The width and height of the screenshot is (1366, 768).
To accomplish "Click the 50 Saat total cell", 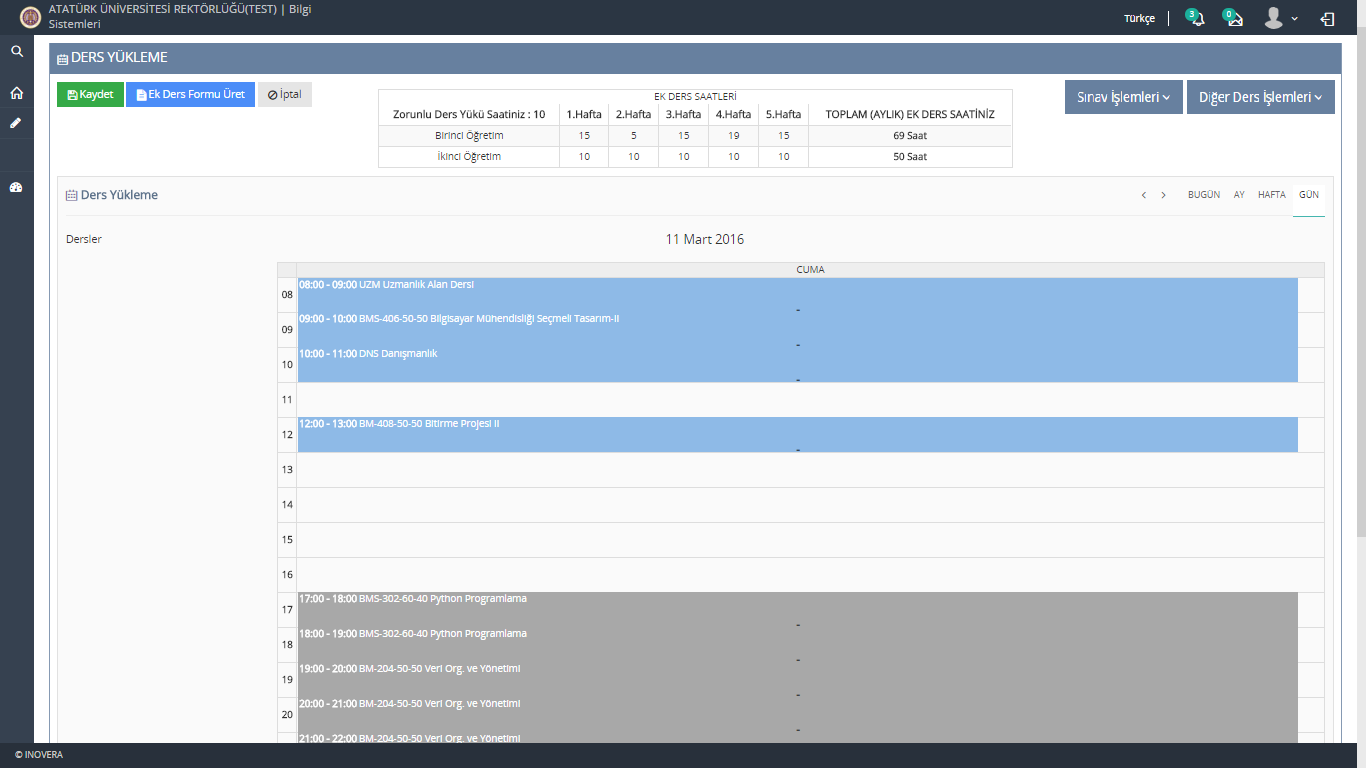I will 910,157.
